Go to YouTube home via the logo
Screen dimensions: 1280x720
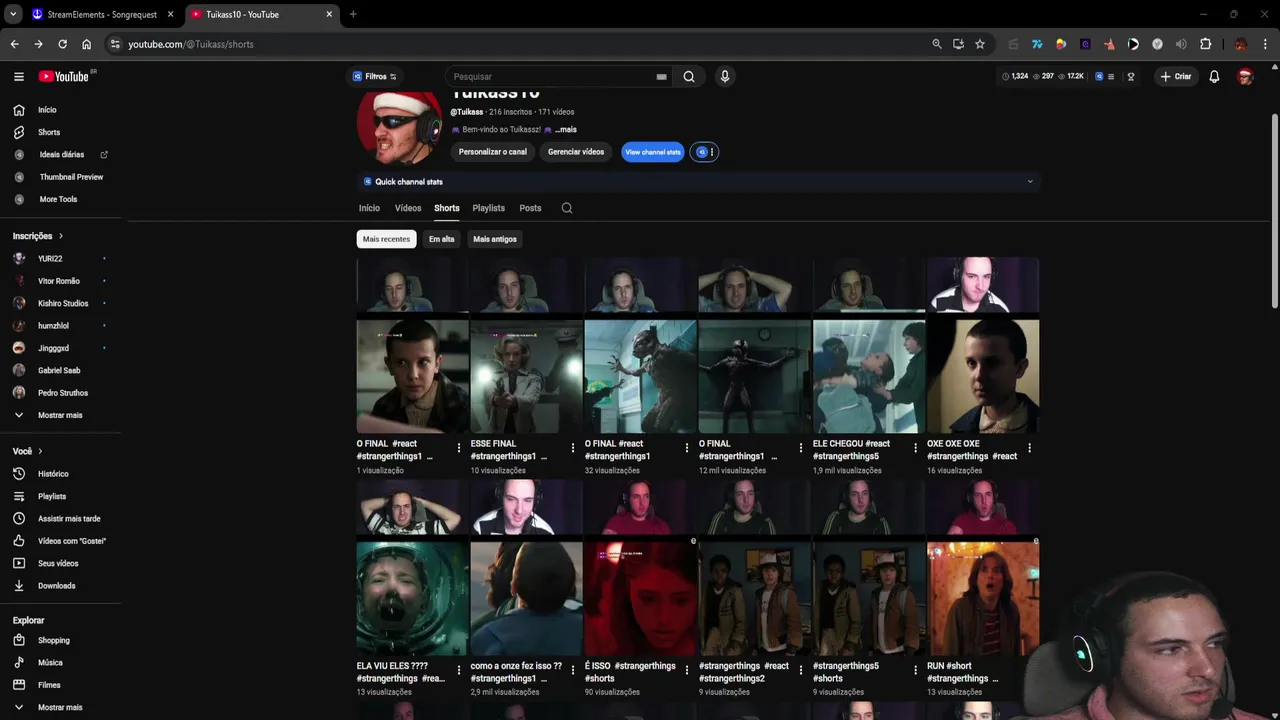tap(64, 76)
